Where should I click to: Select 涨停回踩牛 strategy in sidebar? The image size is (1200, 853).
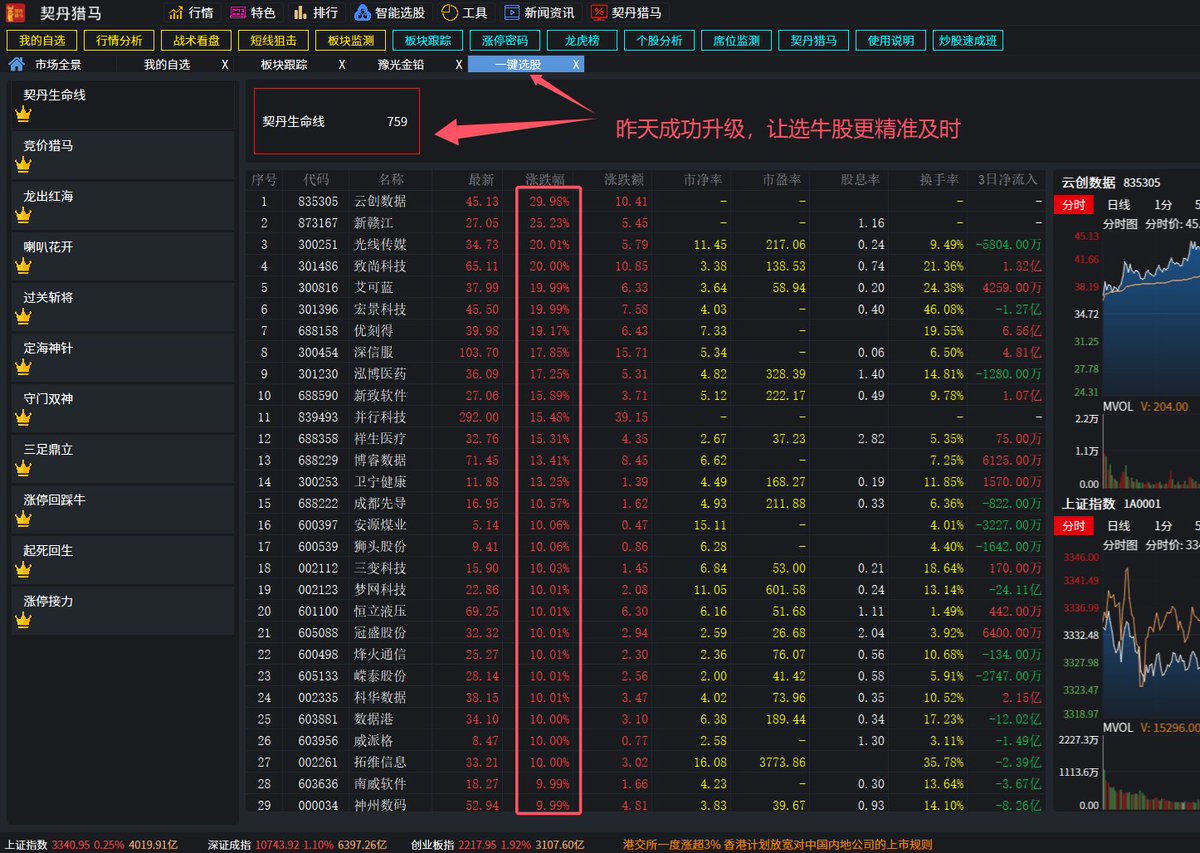122,508
